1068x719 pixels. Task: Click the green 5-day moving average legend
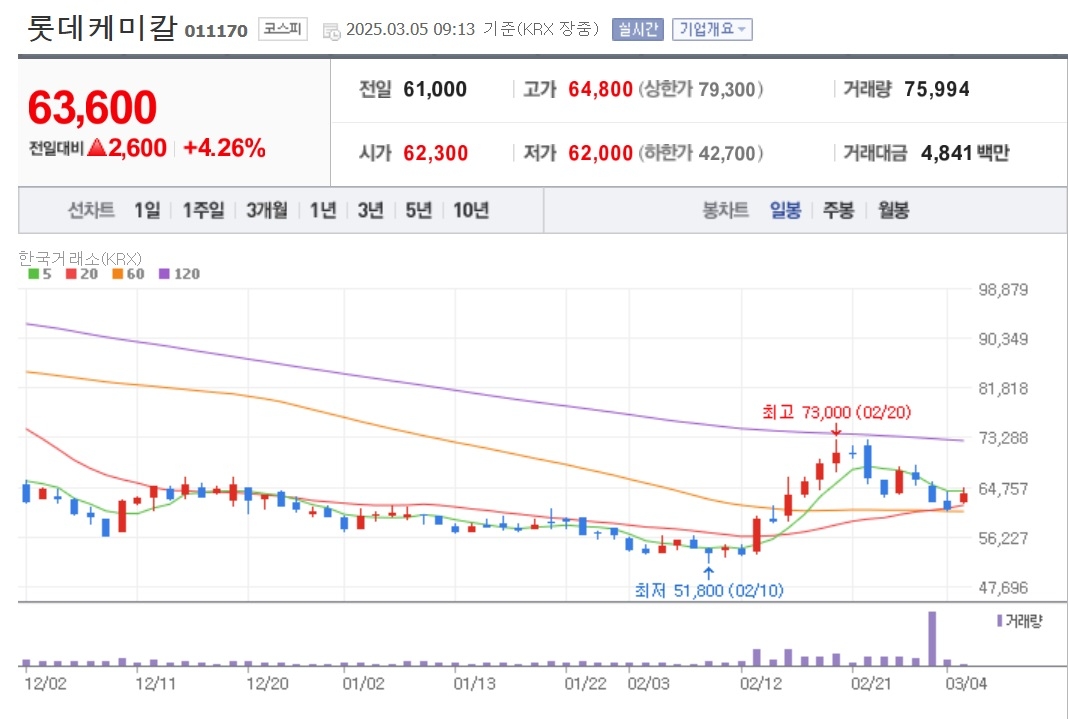(x=40, y=274)
